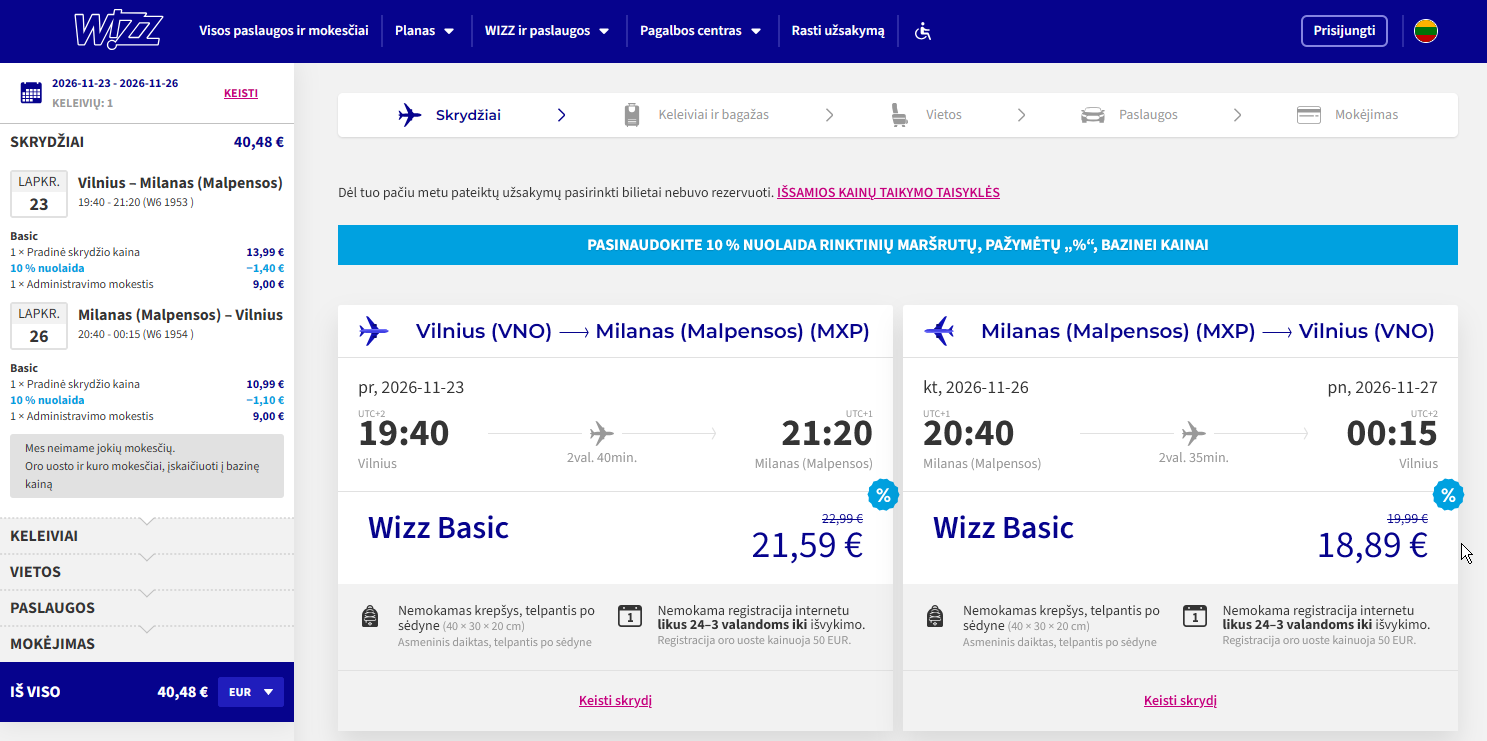
Task: Expand the KELEIVIAI sidebar section
Action: click(147, 536)
